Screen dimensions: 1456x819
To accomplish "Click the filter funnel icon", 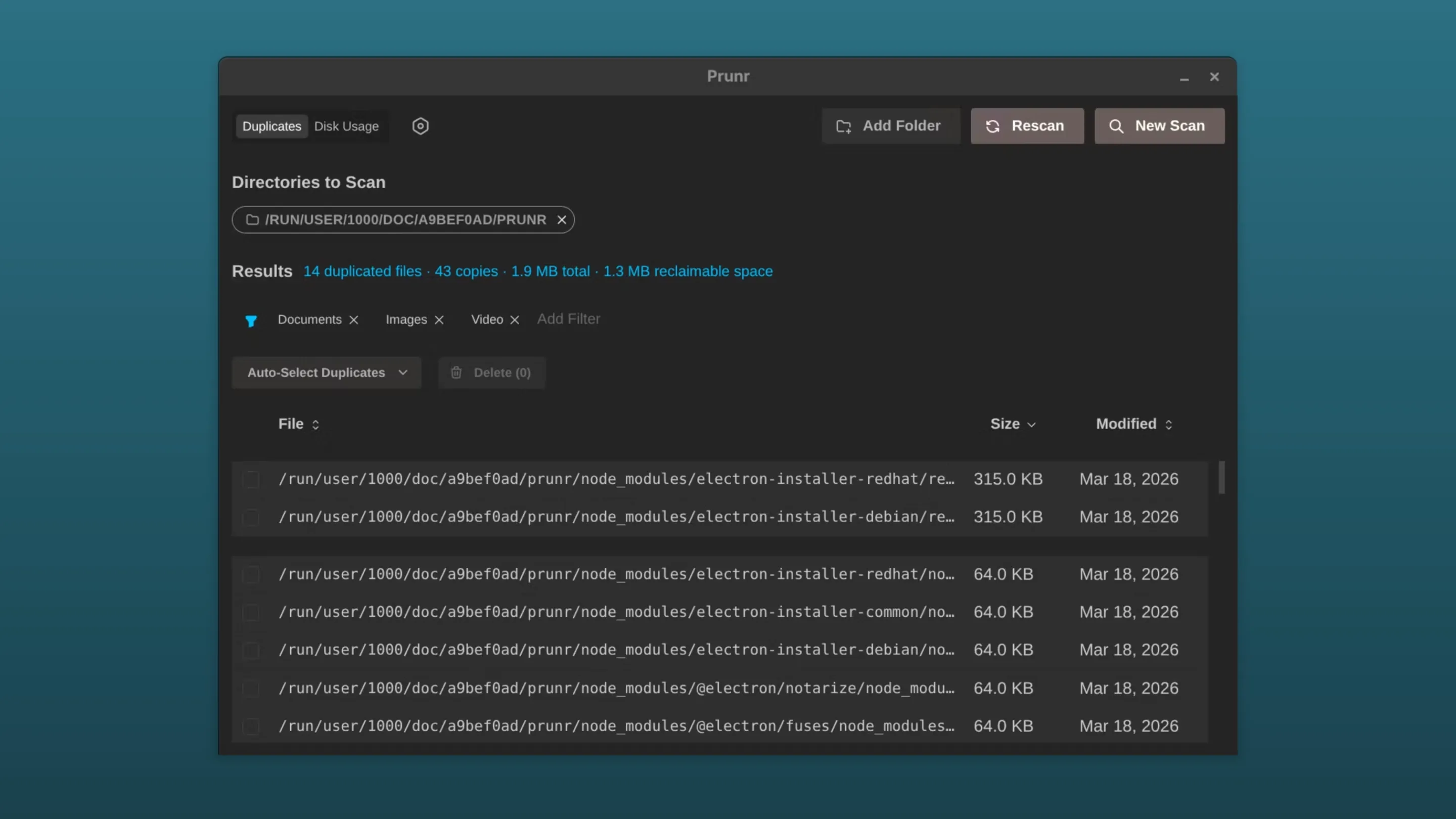I will pos(251,321).
